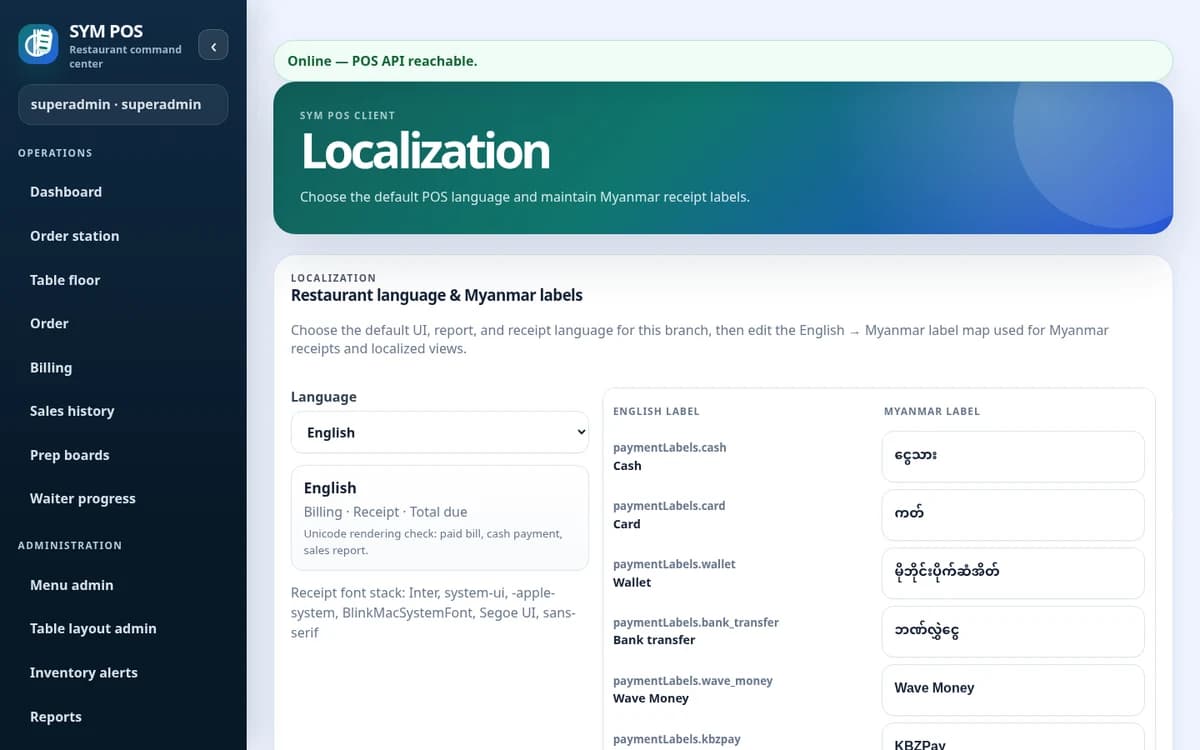Open the Language dropdown set to English
Viewport: 1200px width, 750px height.
coord(440,432)
